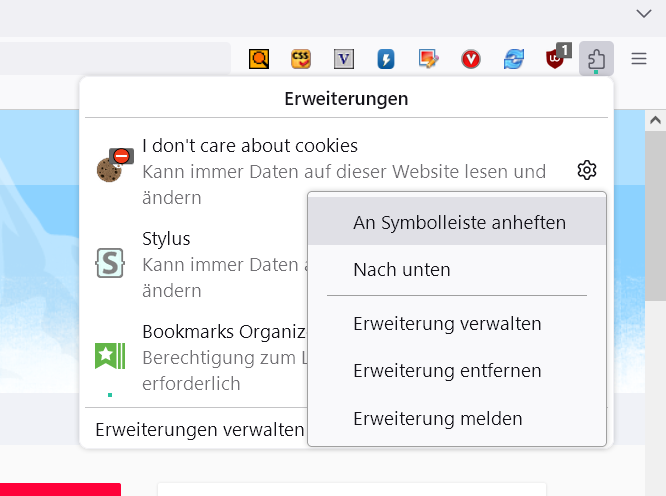Choose "Nach unten" from context menu

pos(402,270)
